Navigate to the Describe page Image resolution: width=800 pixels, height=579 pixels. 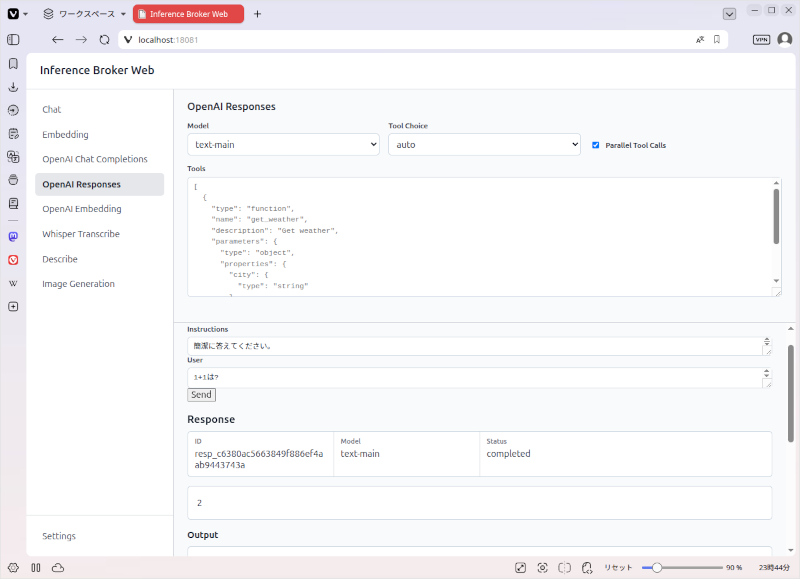pyautogui.click(x=60, y=259)
